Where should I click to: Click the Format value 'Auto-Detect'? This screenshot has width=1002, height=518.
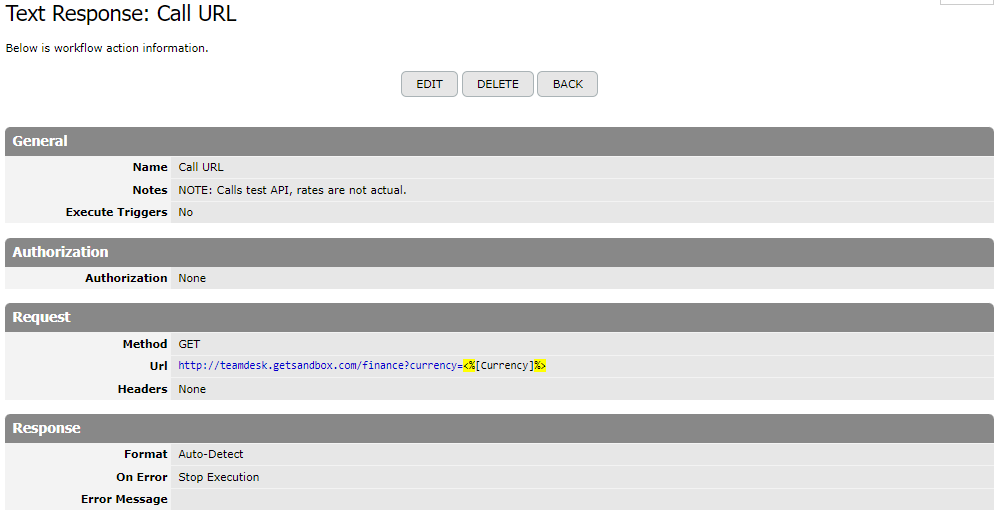tap(212, 454)
